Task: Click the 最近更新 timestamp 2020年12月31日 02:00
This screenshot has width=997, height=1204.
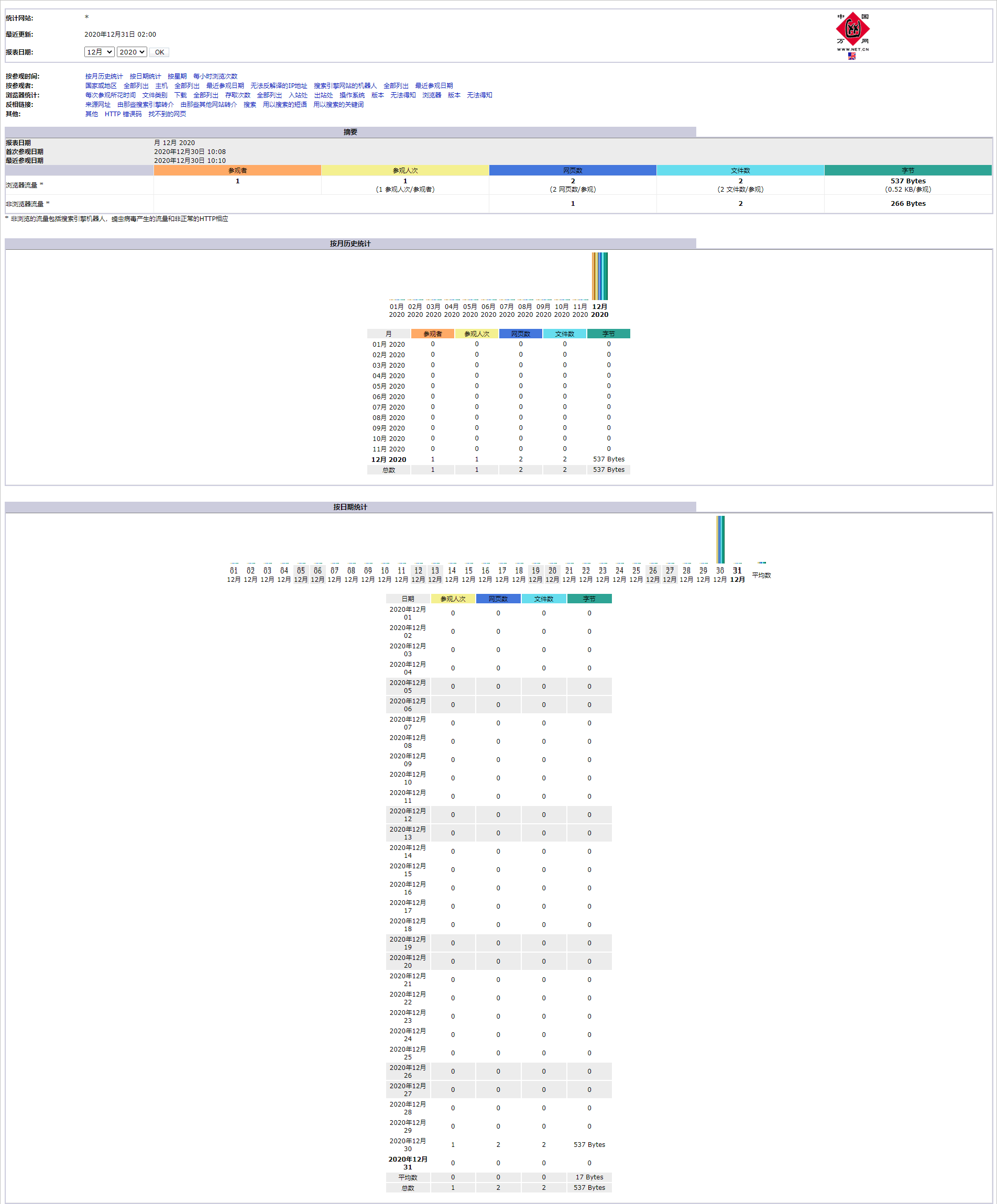Action: tap(120, 35)
